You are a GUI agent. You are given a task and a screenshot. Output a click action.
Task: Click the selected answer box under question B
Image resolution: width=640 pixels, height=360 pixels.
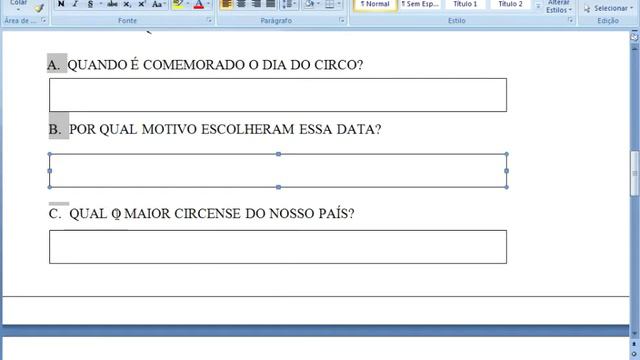[278, 171]
